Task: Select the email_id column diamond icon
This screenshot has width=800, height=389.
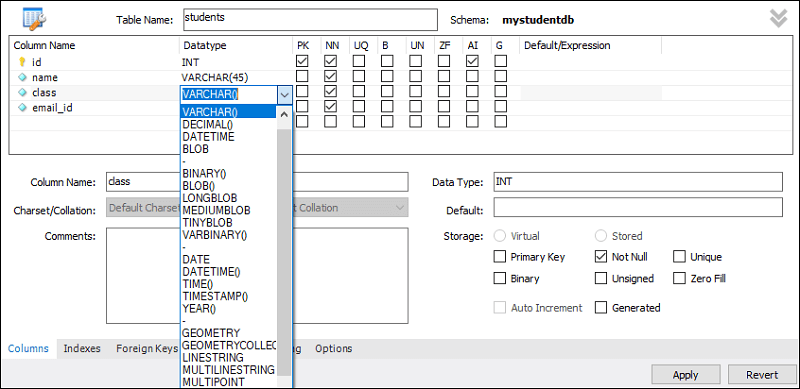Action: [x=22, y=108]
